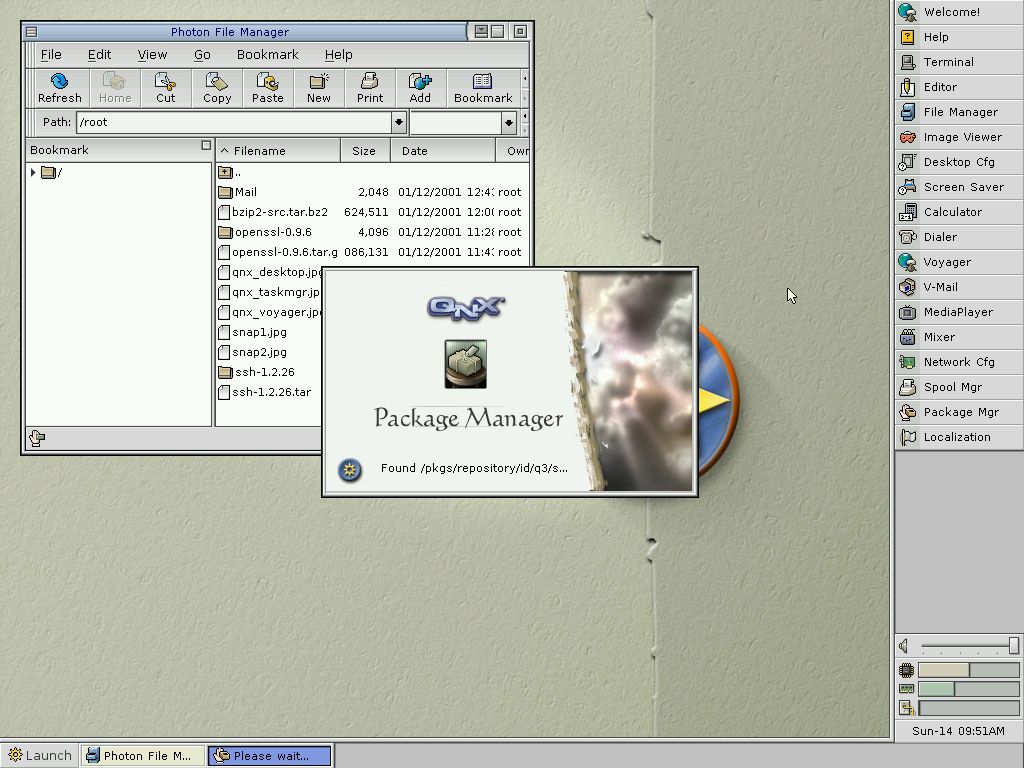1024x768 pixels.
Task: Click the New file toolbar icon
Action: tap(319, 88)
